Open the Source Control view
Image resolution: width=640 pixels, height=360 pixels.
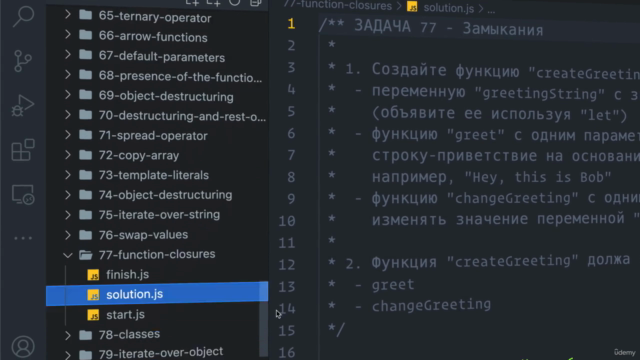click(23, 61)
